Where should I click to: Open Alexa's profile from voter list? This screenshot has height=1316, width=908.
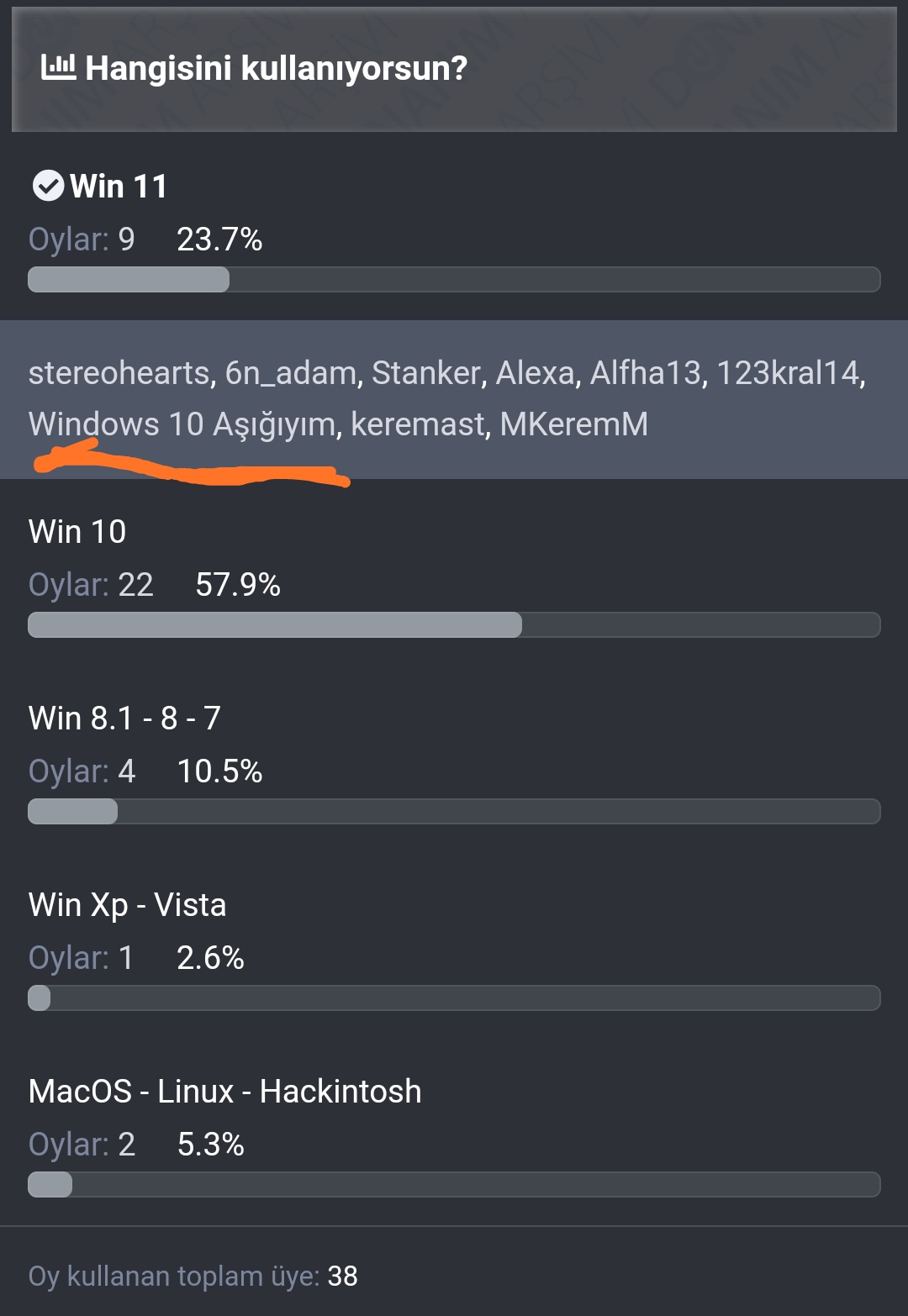click(535, 373)
